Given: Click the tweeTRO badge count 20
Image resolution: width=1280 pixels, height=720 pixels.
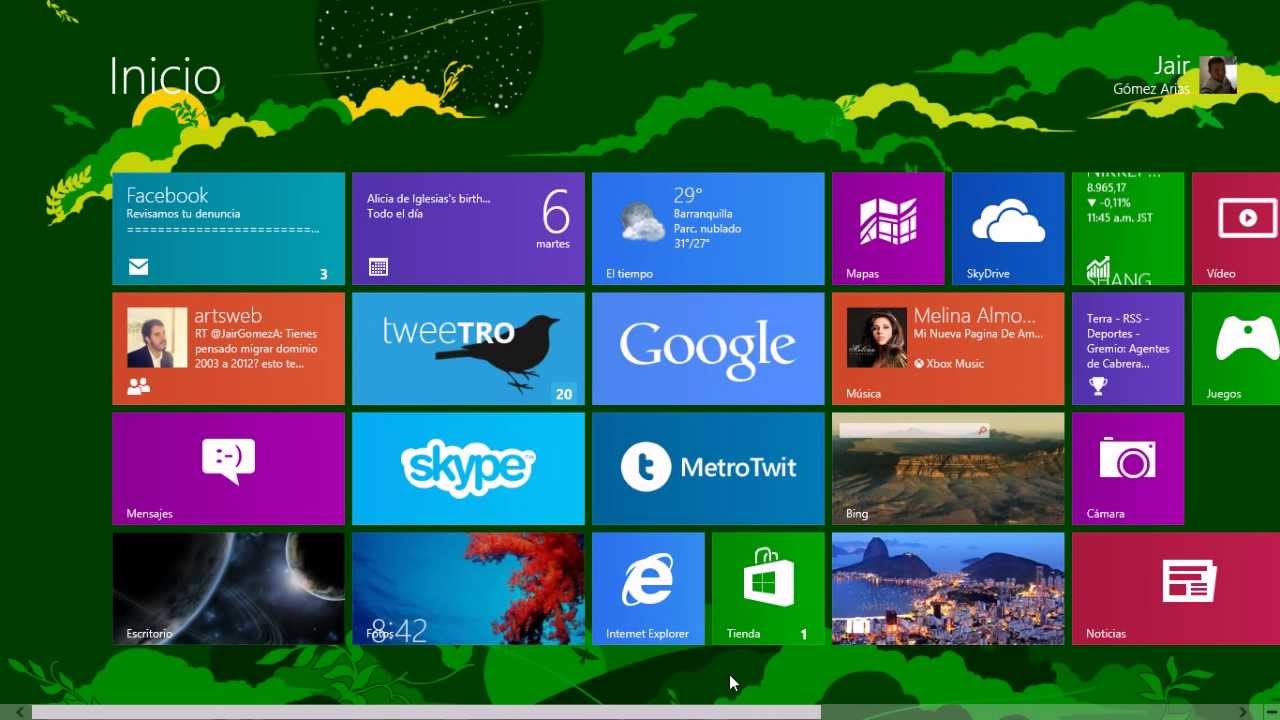Looking at the screenshot, I should point(564,394).
